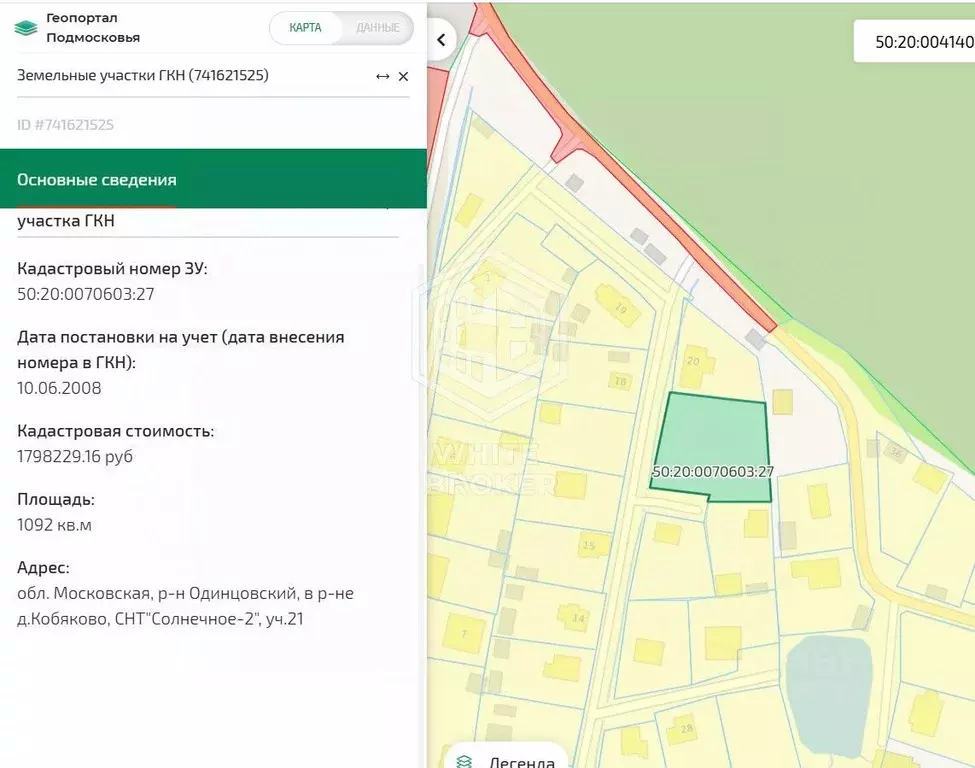Click the 50:20:004140 search field
This screenshot has height=768, width=975.
click(922, 42)
